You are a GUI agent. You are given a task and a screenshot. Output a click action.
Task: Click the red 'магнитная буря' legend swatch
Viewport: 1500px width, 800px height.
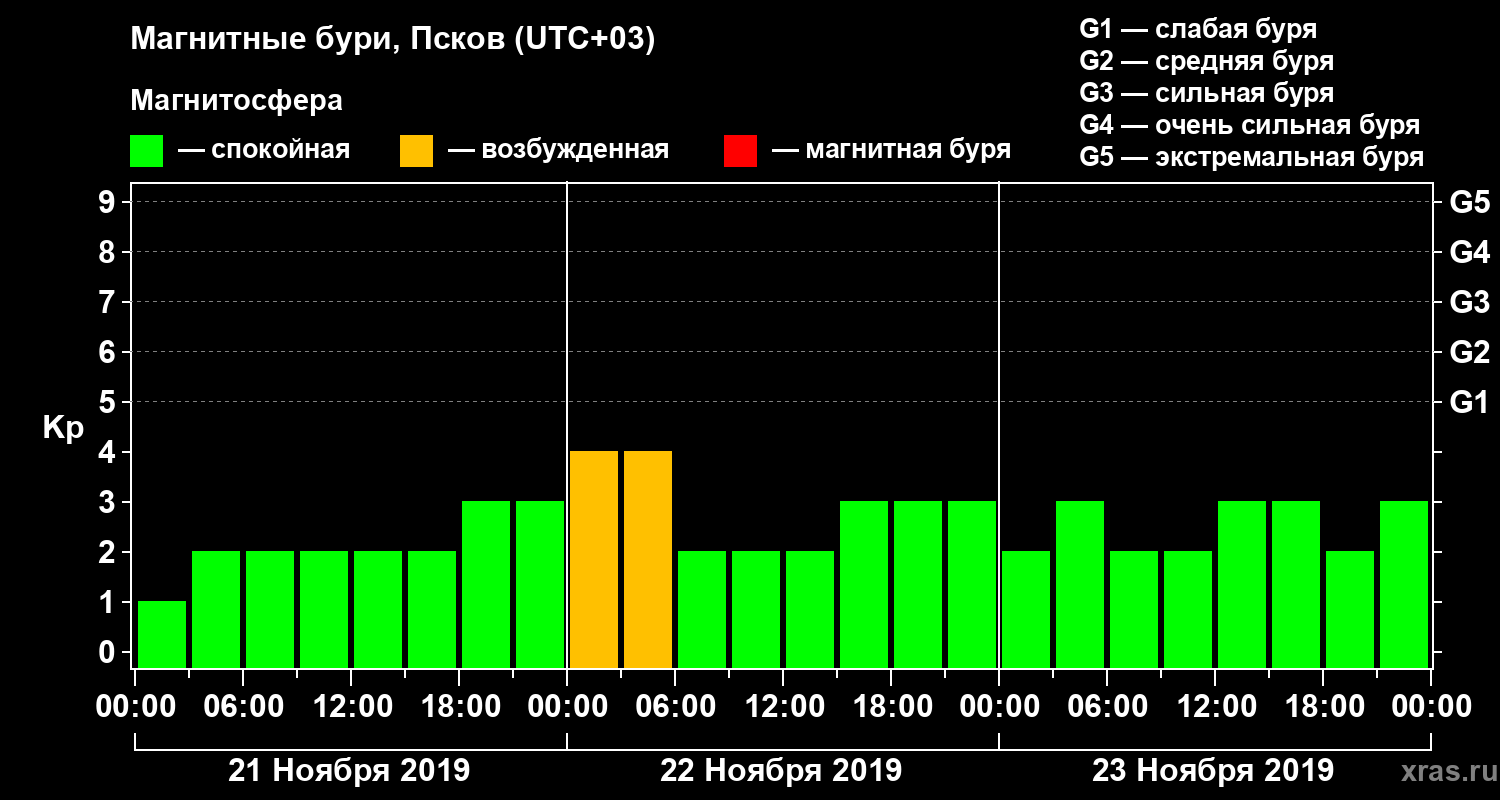(740, 151)
